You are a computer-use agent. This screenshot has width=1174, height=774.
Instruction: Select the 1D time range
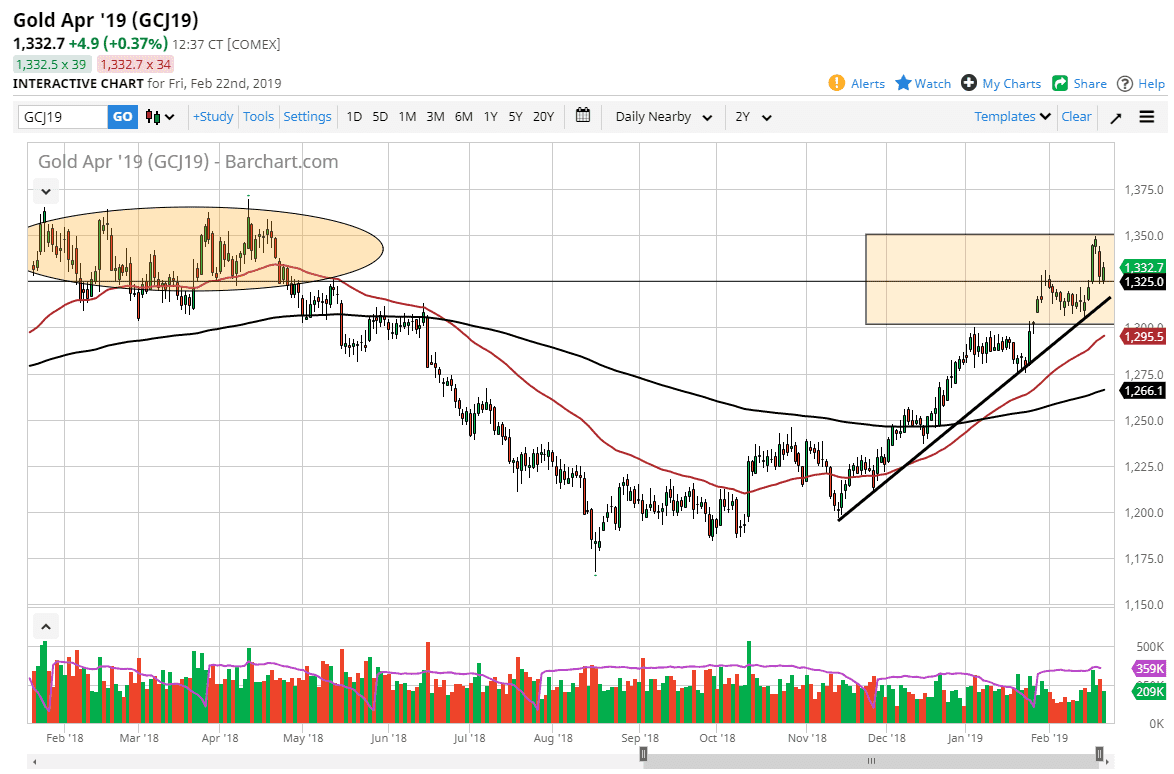(x=354, y=117)
